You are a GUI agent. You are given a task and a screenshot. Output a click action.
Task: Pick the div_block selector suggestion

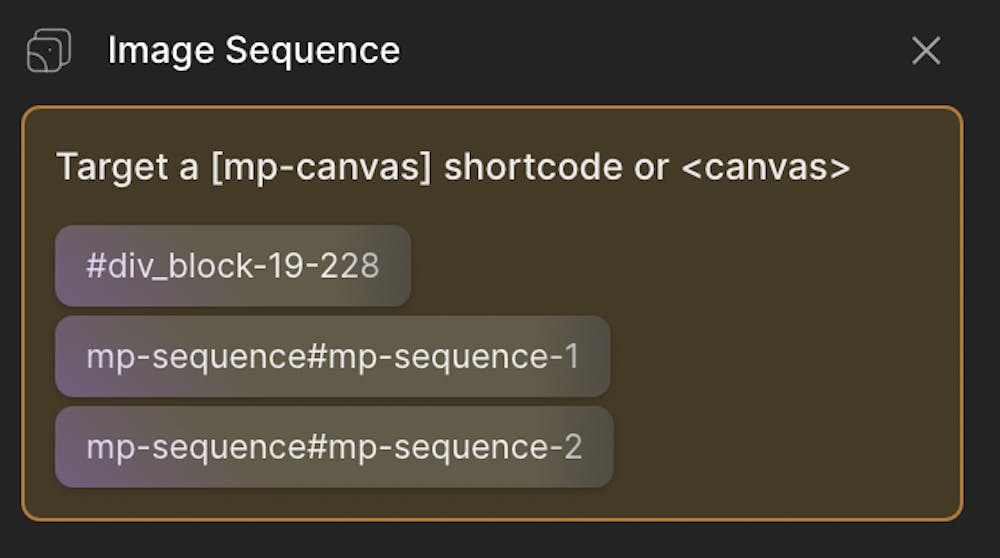tap(233, 266)
